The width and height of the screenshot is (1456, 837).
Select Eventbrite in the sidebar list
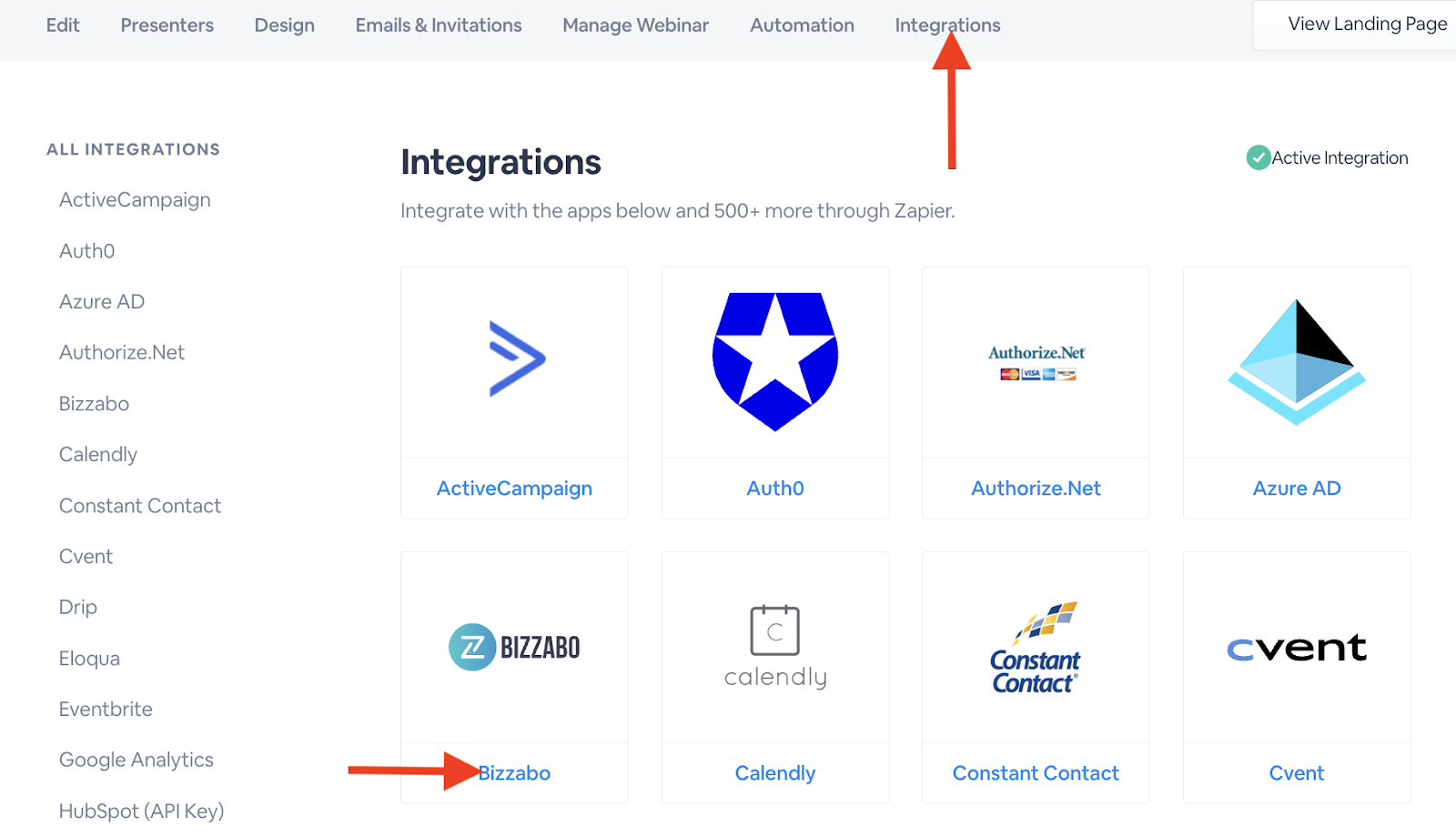pos(106,710)
